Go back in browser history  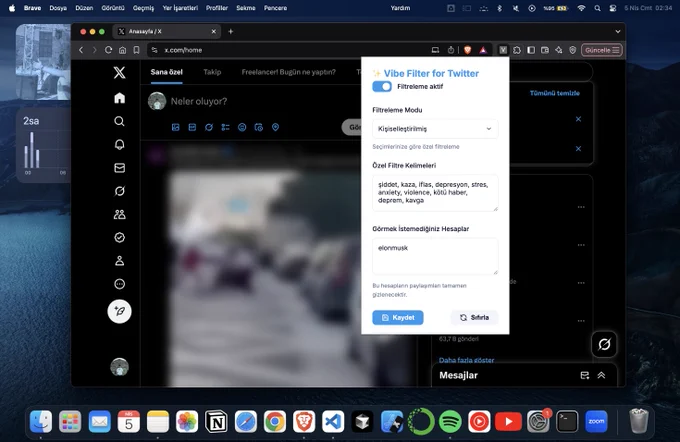click(x=81, y=50)
